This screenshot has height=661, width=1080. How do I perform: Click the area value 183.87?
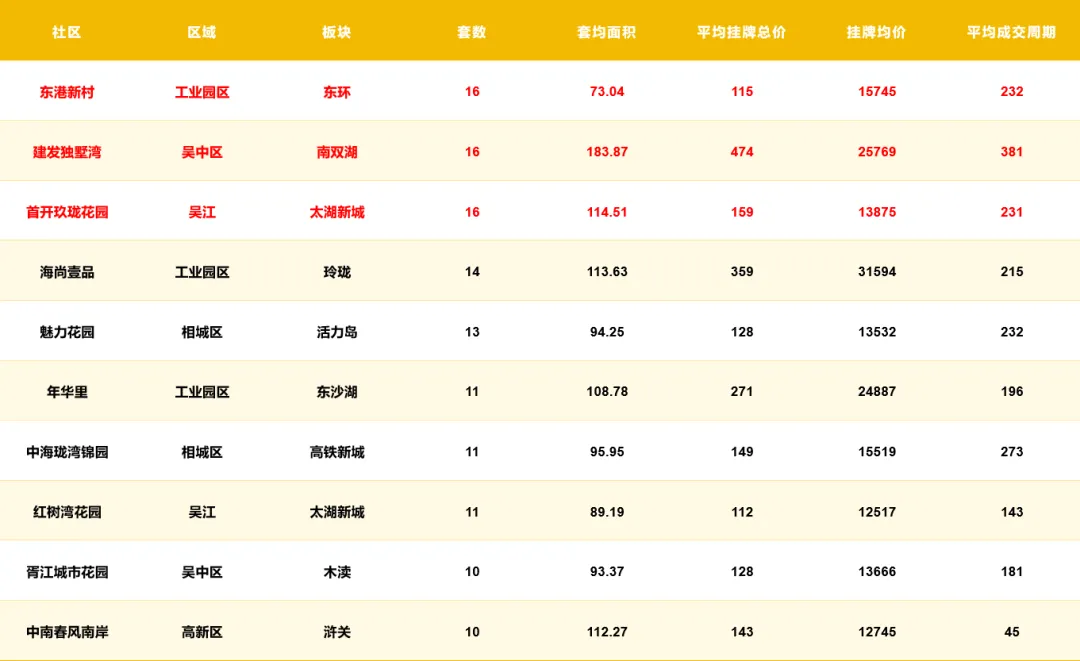(607, 151)
